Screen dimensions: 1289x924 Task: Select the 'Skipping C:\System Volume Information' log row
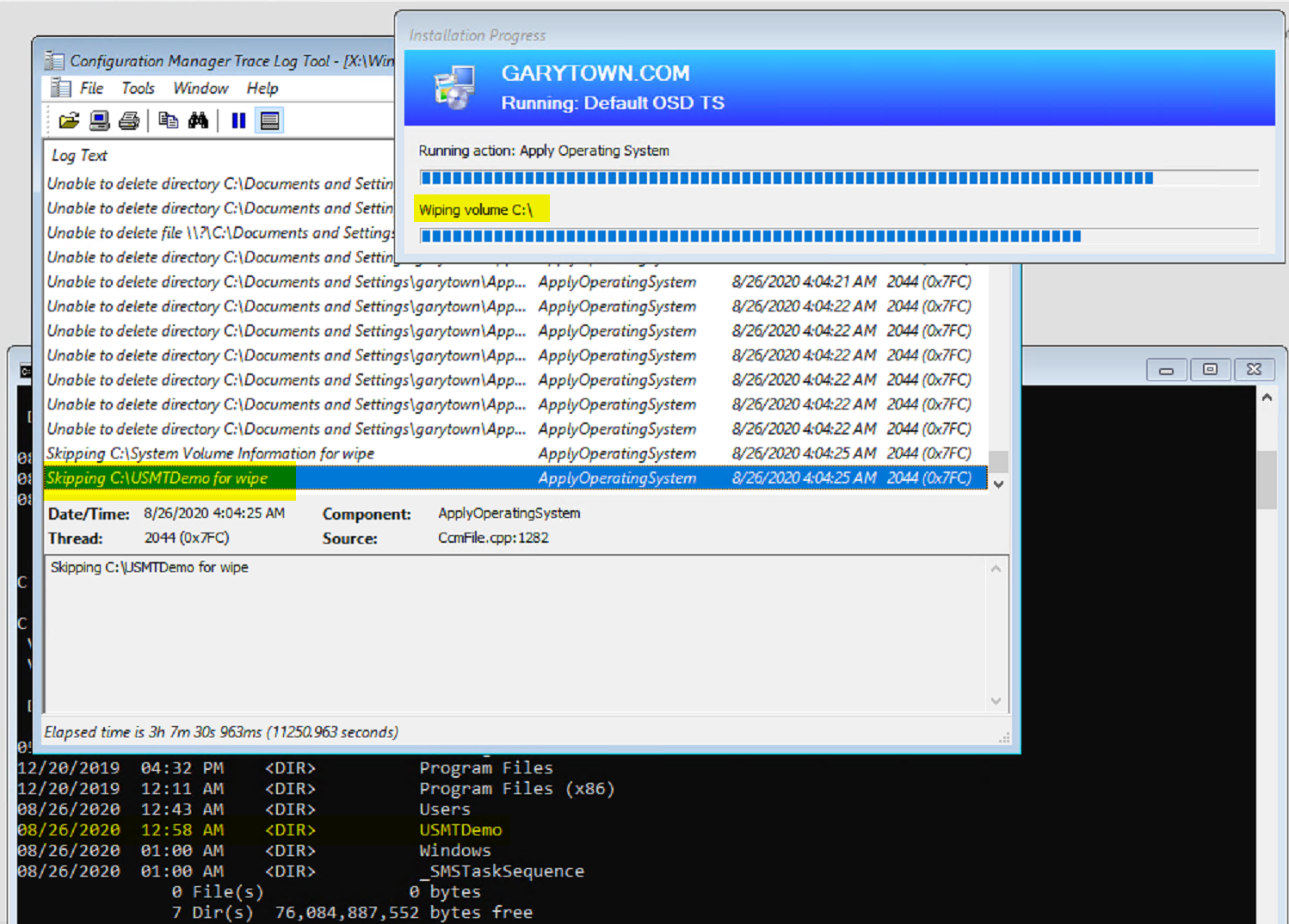tap(211, 453)
